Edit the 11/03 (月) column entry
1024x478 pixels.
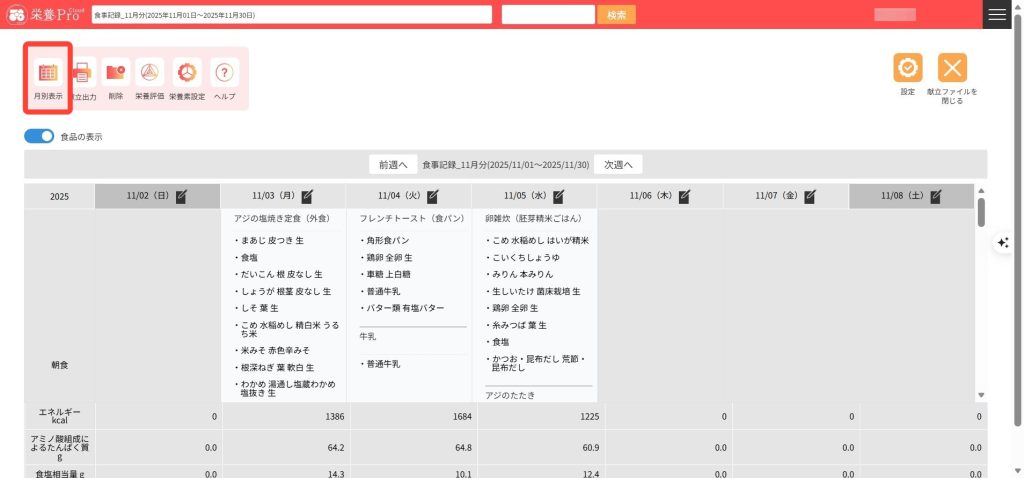(307, 197)
